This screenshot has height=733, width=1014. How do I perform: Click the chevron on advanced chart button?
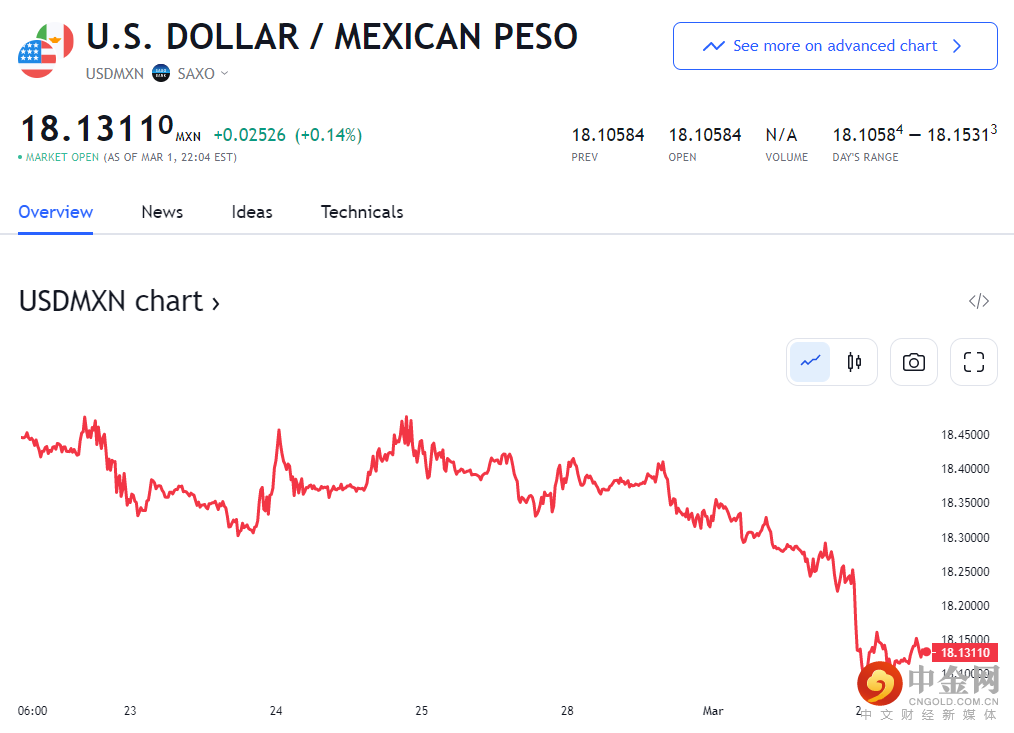[x=957, y=46]
